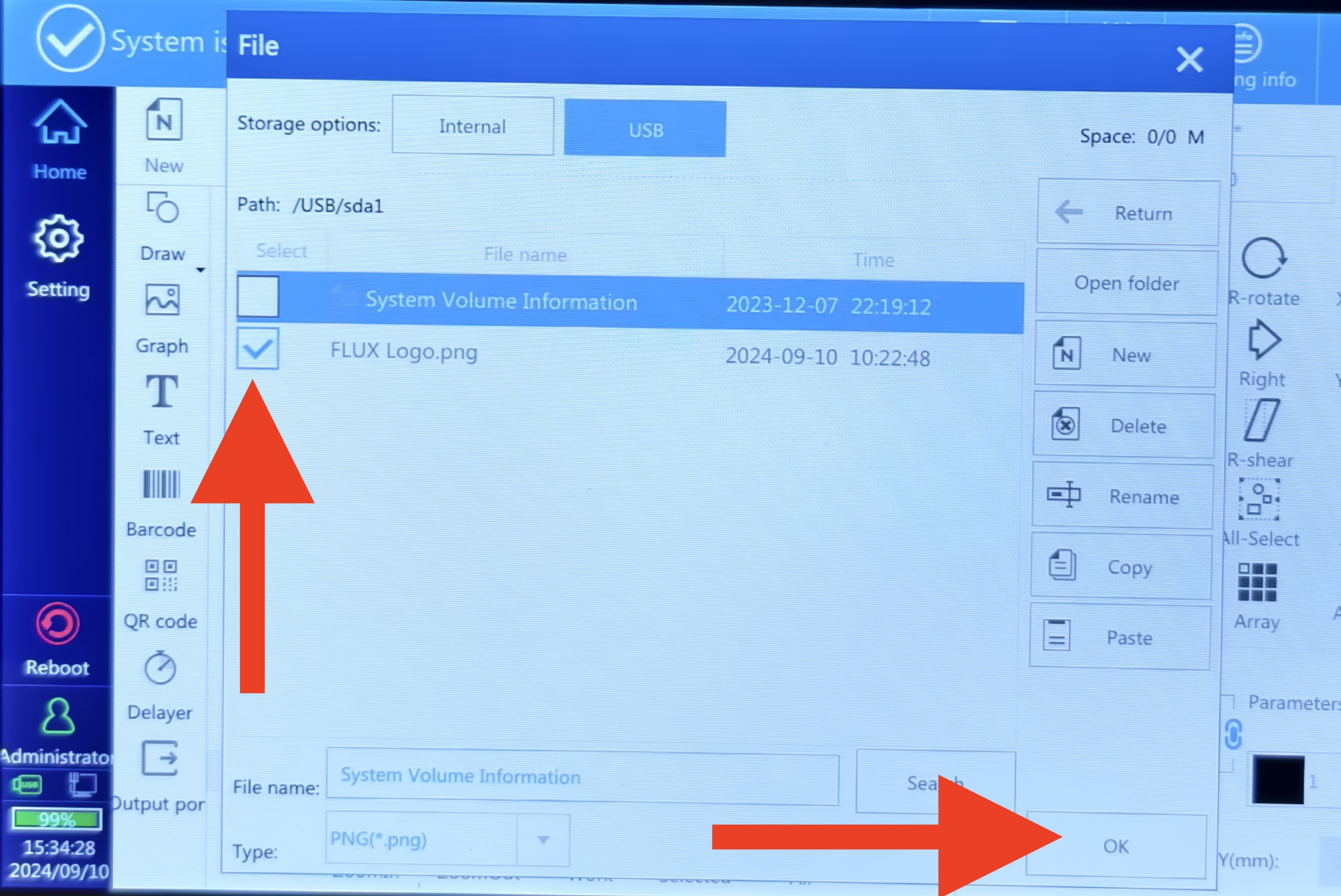
Task: Select the Delayer timer tool
Action: pos(160,667)
